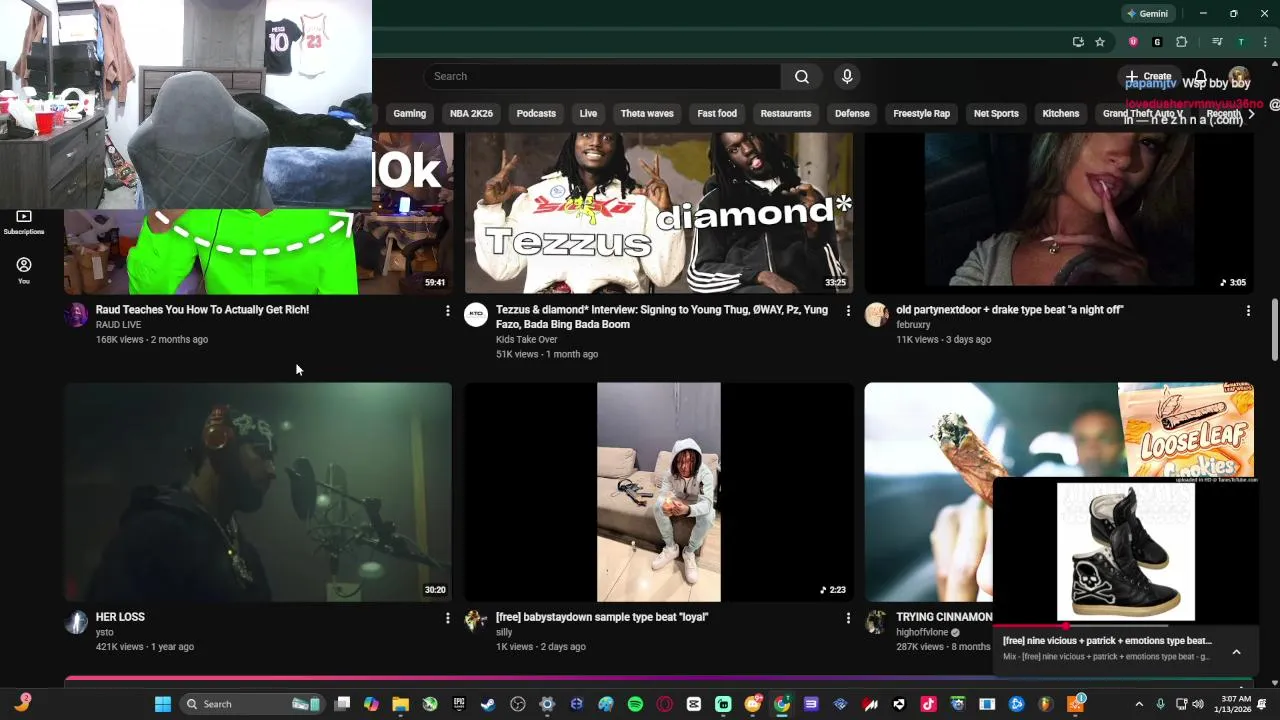Open Chrome three-dot menu
Image resolution: width=1280 pixels, height=720 pixels.
[x=1265, y=42]
